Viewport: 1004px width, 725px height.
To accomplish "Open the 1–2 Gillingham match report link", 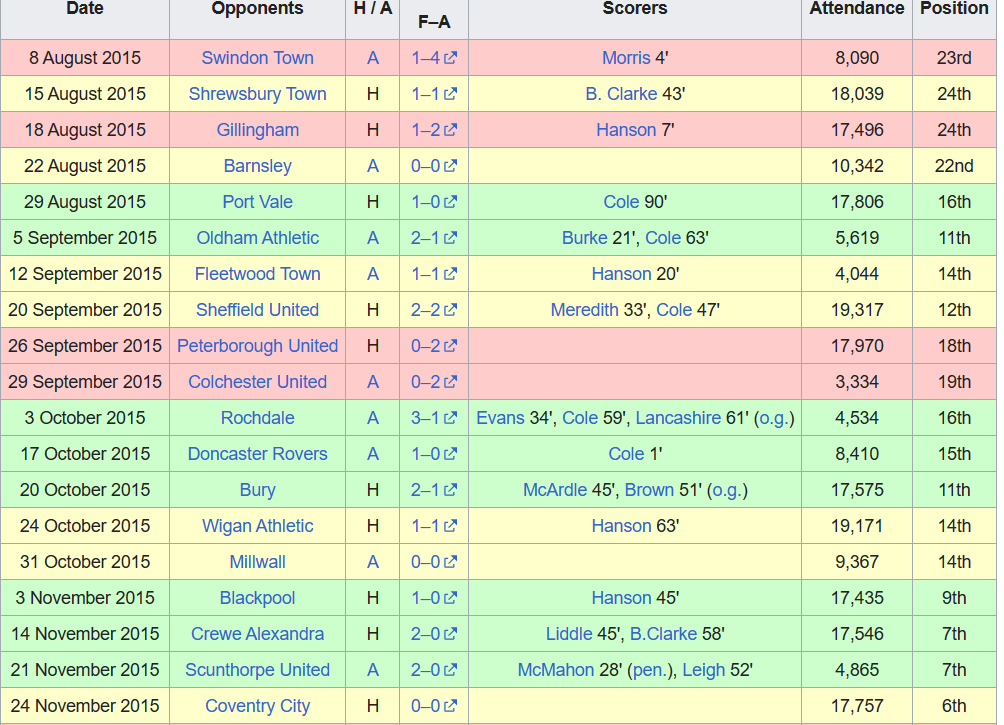I will pyautogui.click(x=434, y=129).
